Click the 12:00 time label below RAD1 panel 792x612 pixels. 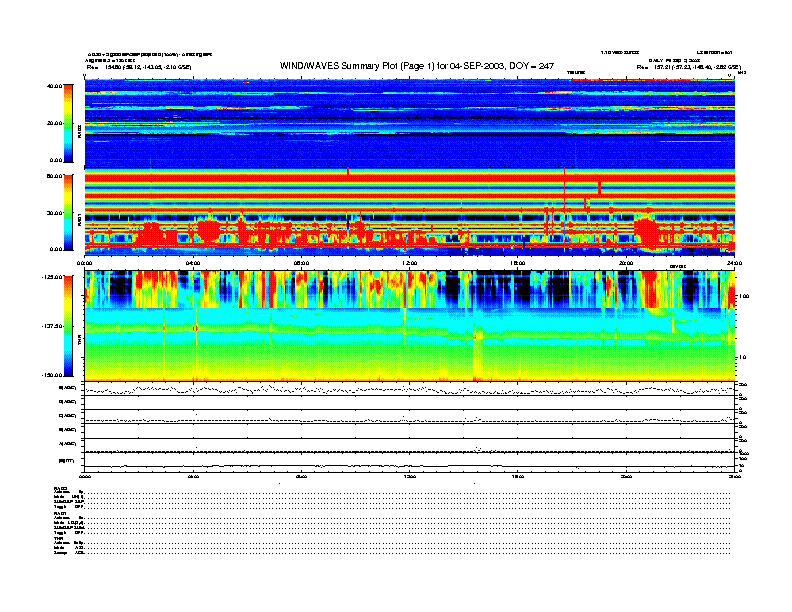(410, 263)
